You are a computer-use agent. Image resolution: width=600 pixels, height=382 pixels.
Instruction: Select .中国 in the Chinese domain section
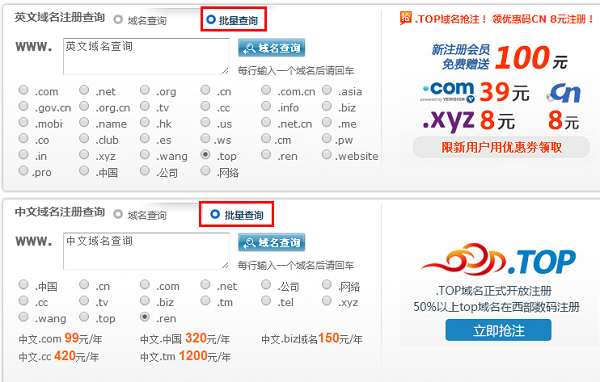23,285
